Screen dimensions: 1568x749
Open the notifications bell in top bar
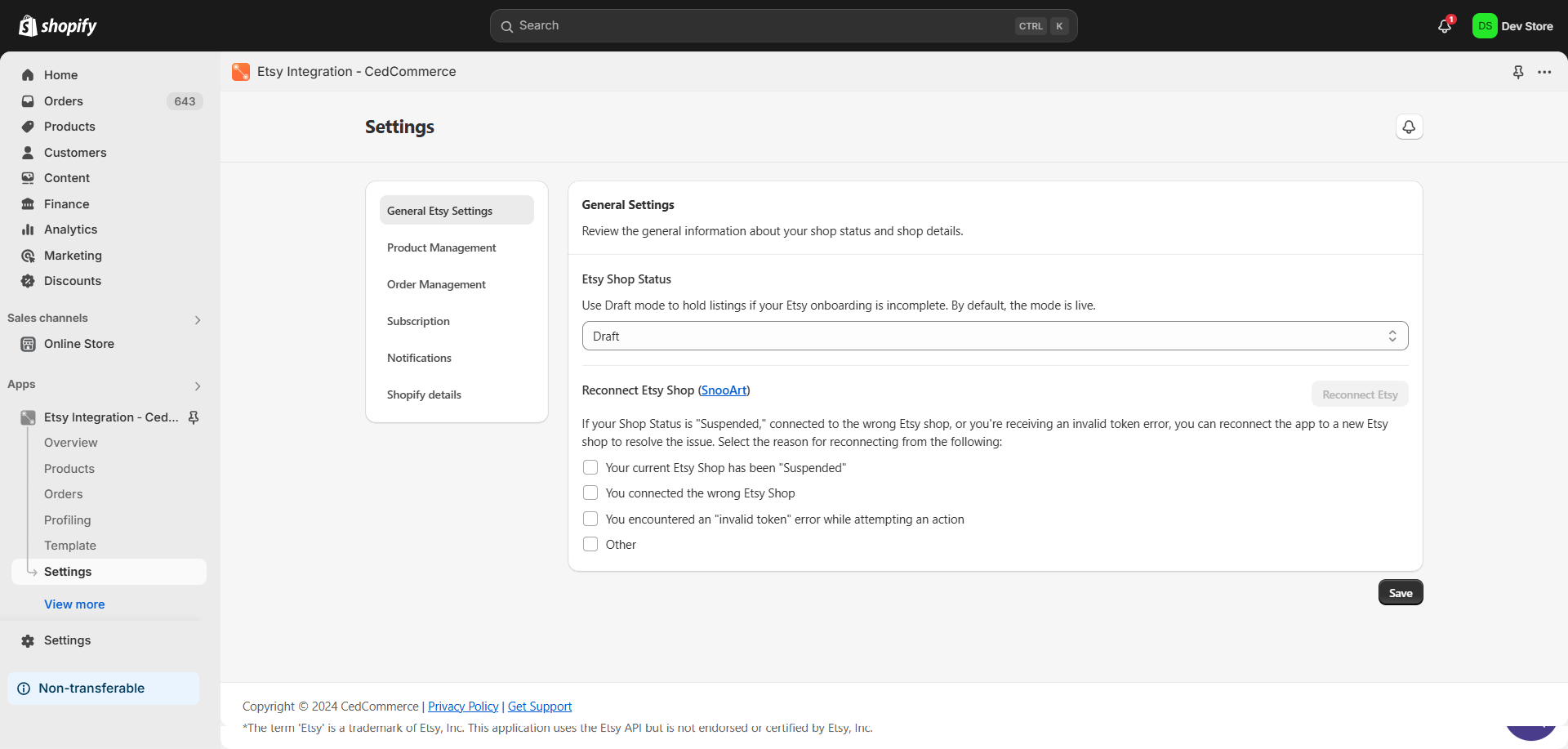point(1445,26)
